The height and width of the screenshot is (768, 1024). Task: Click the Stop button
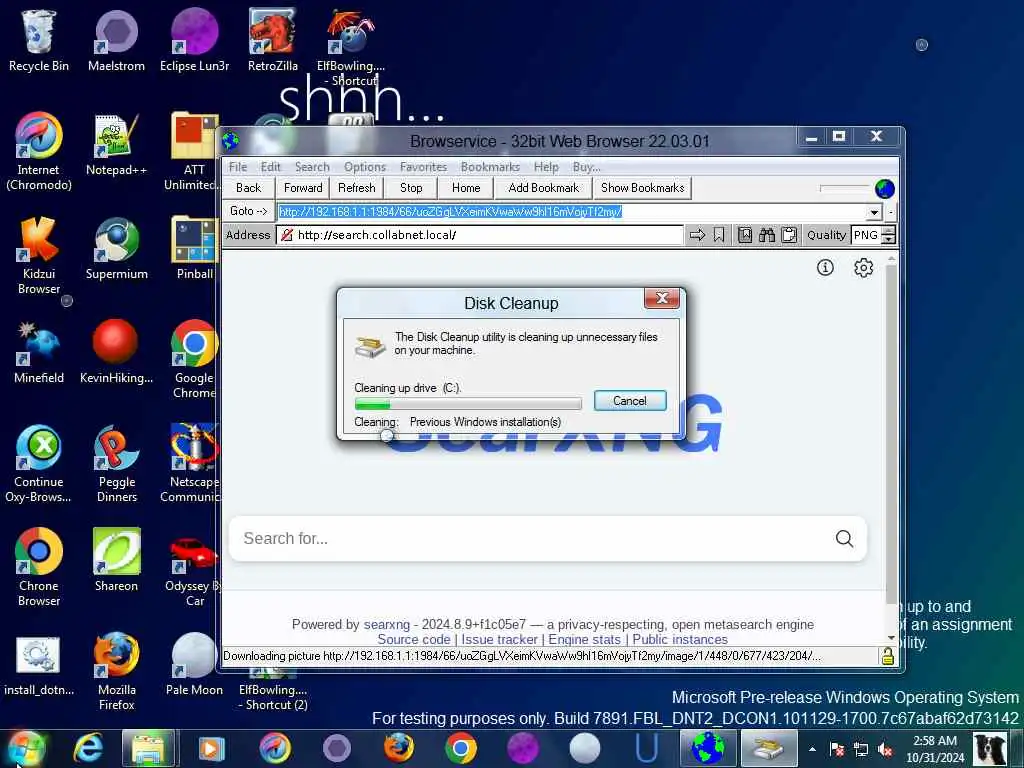[x=411, y=188]
